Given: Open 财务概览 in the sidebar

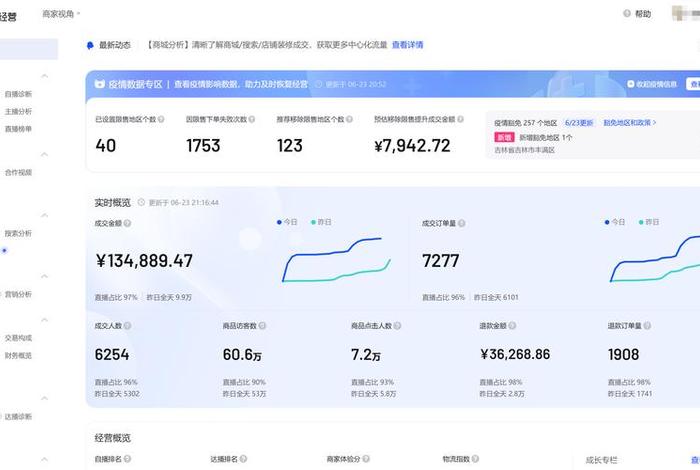Looking at the screenshot, I should point(18,355).
